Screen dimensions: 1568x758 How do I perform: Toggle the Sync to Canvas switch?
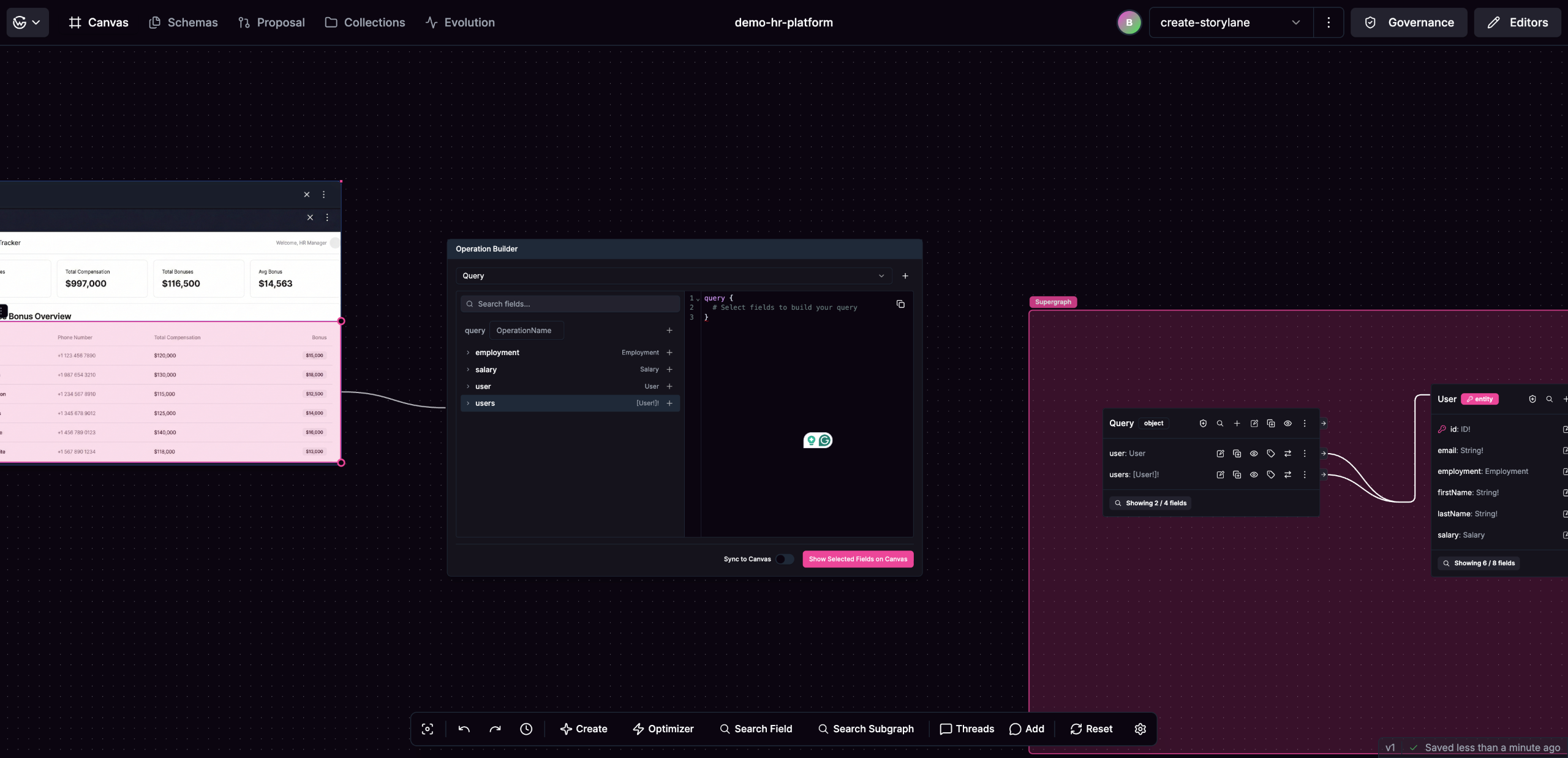point(784,559)
